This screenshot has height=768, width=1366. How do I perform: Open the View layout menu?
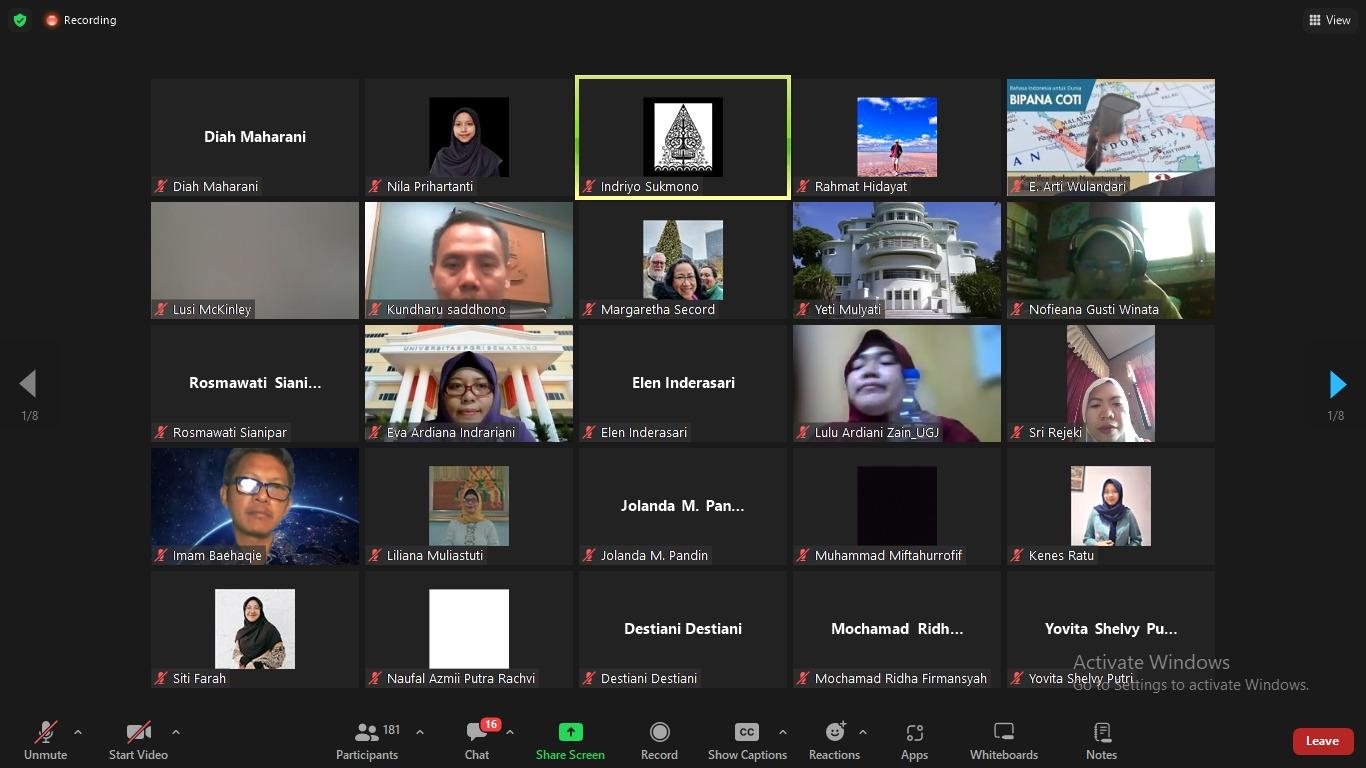pyautogui.click(x=1329, y=20)
